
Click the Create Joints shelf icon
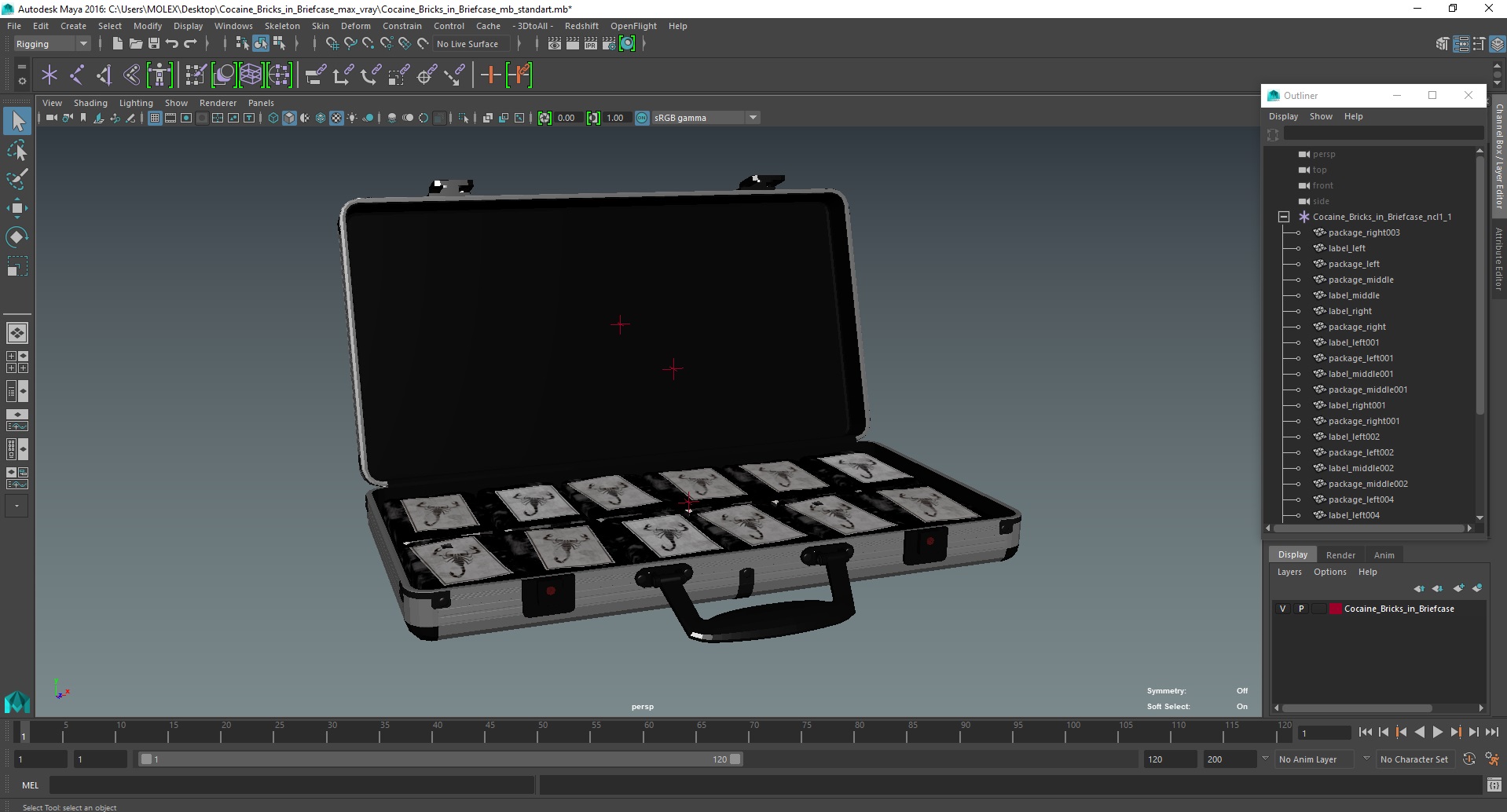(x=77, y=75)
